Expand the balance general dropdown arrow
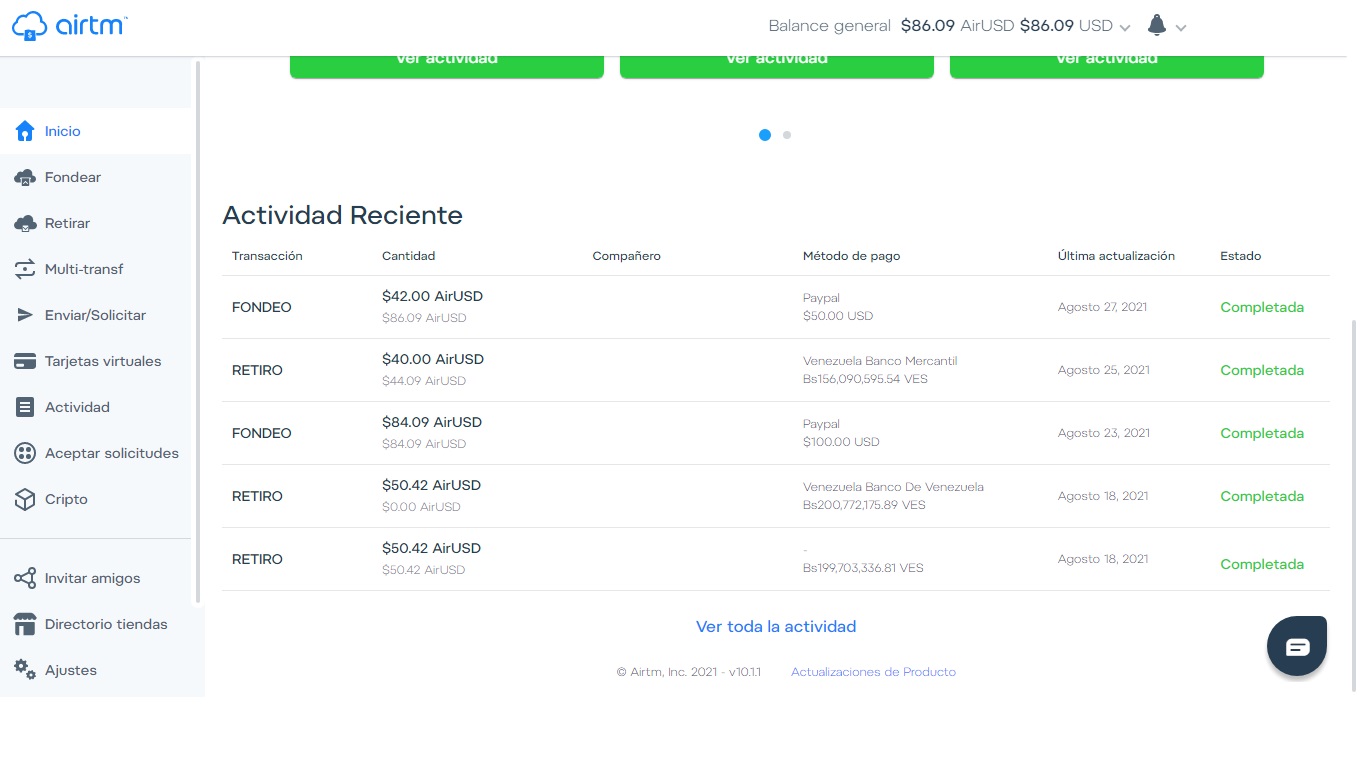Viewport: 1366px width, 768px height. [1125, 28]
